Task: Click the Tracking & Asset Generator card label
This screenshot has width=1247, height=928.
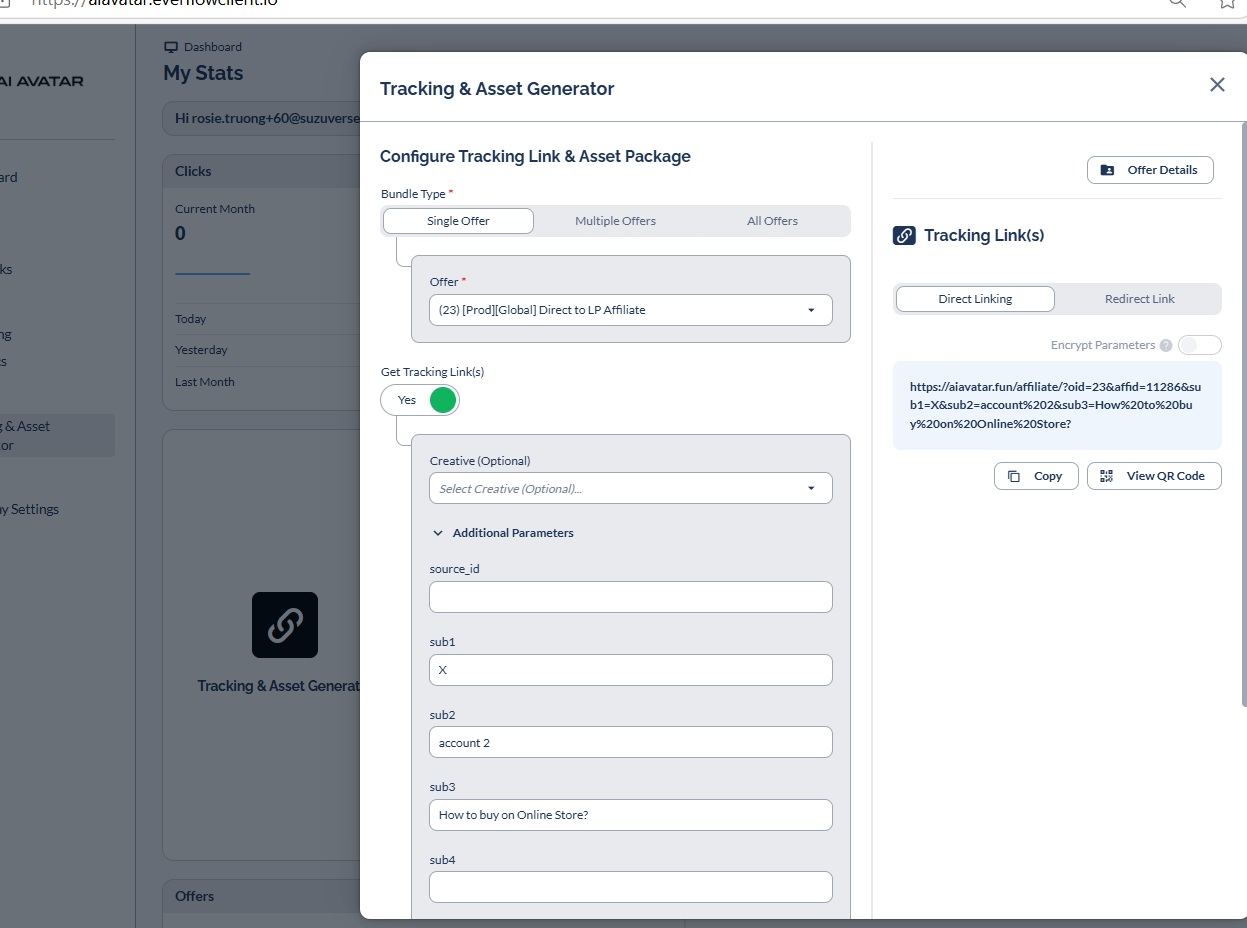Action: click(x=278, y=686)
